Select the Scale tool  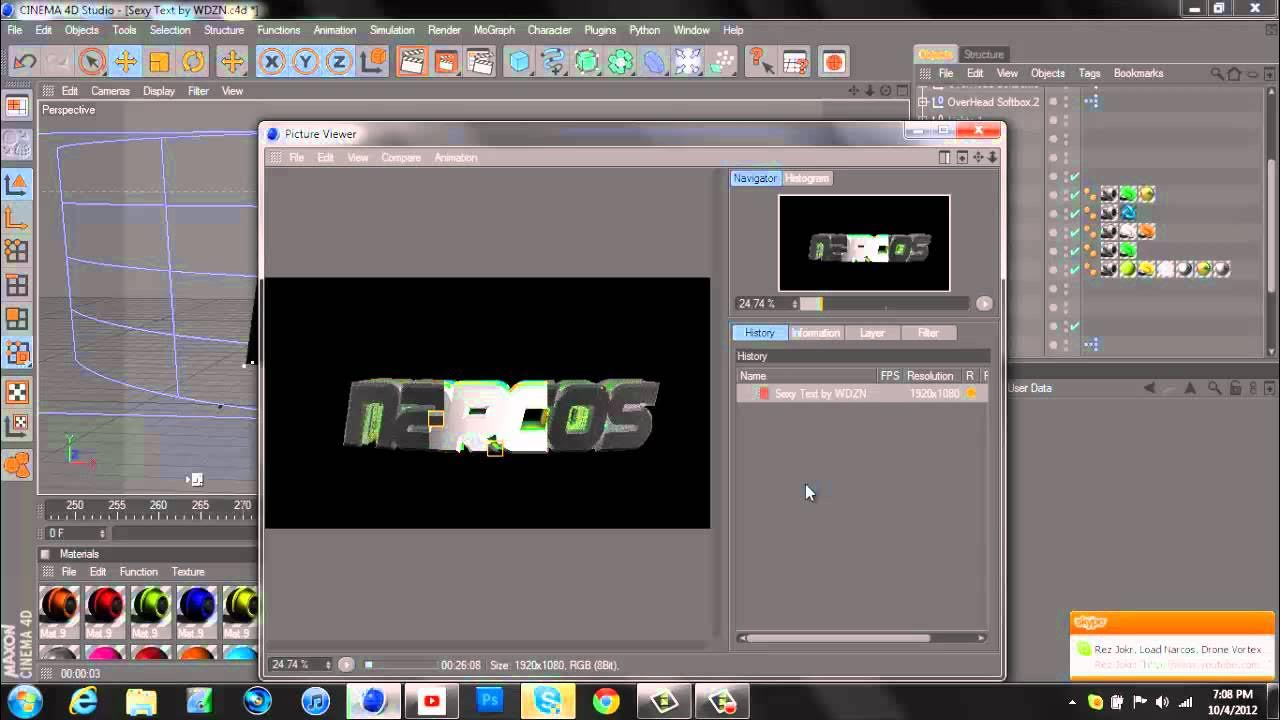(x=160, y=62)
